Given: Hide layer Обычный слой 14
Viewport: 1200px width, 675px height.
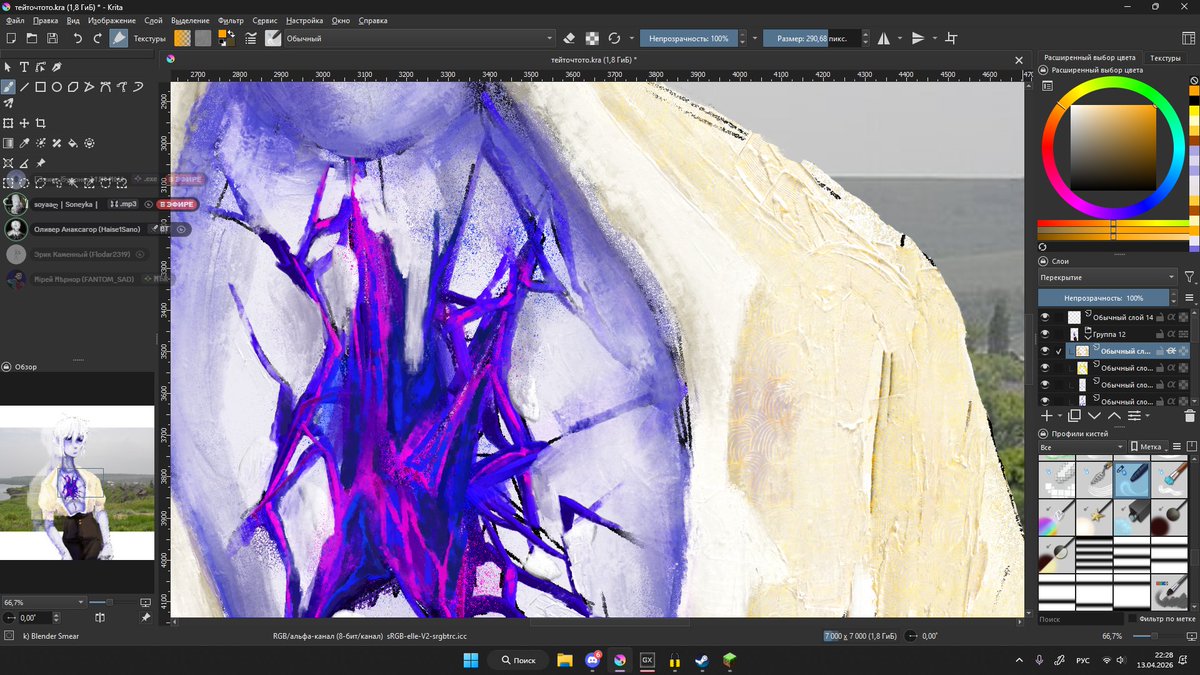Looking at the screenshot, I should click(1045, 317).
